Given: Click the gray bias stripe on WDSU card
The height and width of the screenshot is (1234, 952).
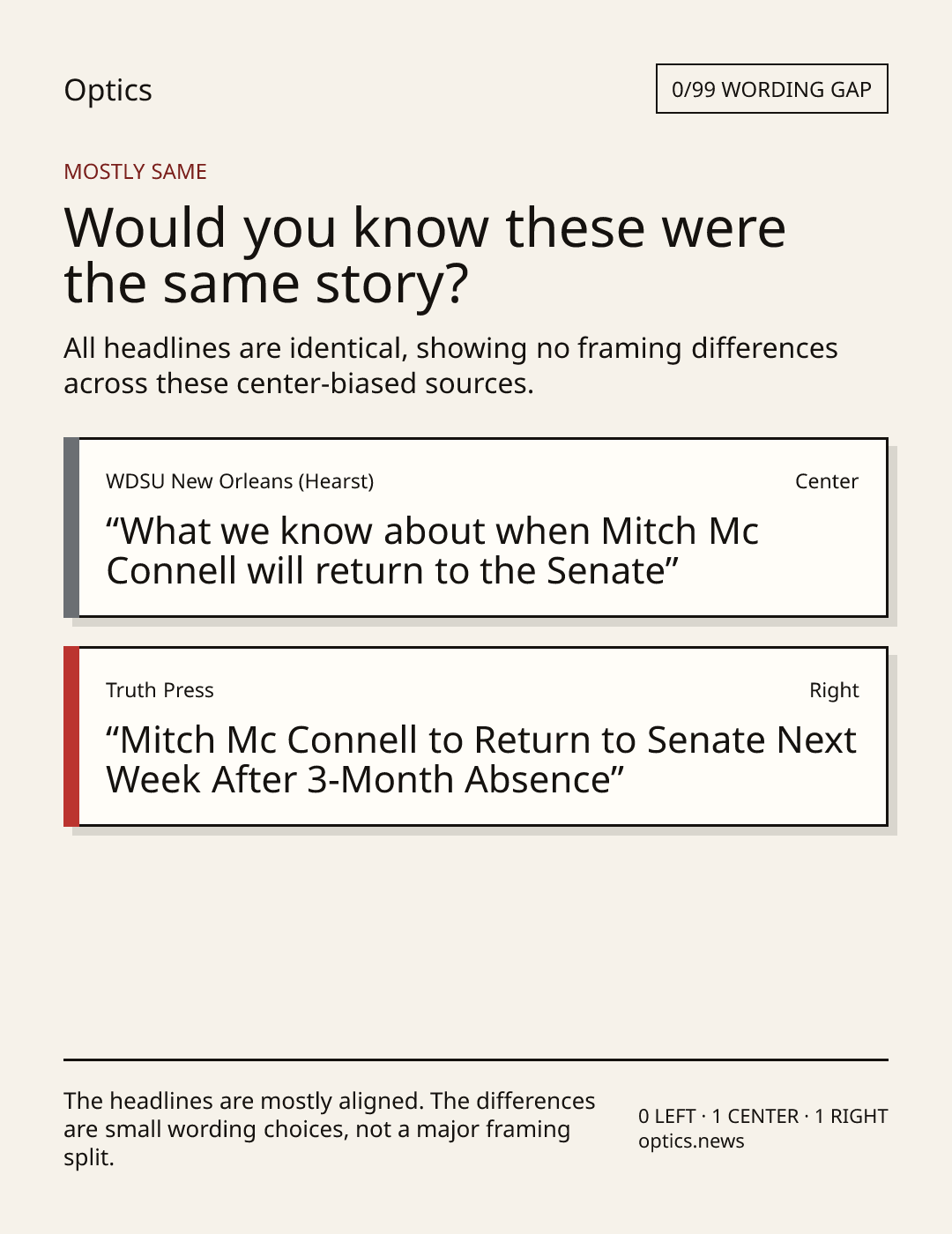Looking at the screenshot, I should point(71,527).
